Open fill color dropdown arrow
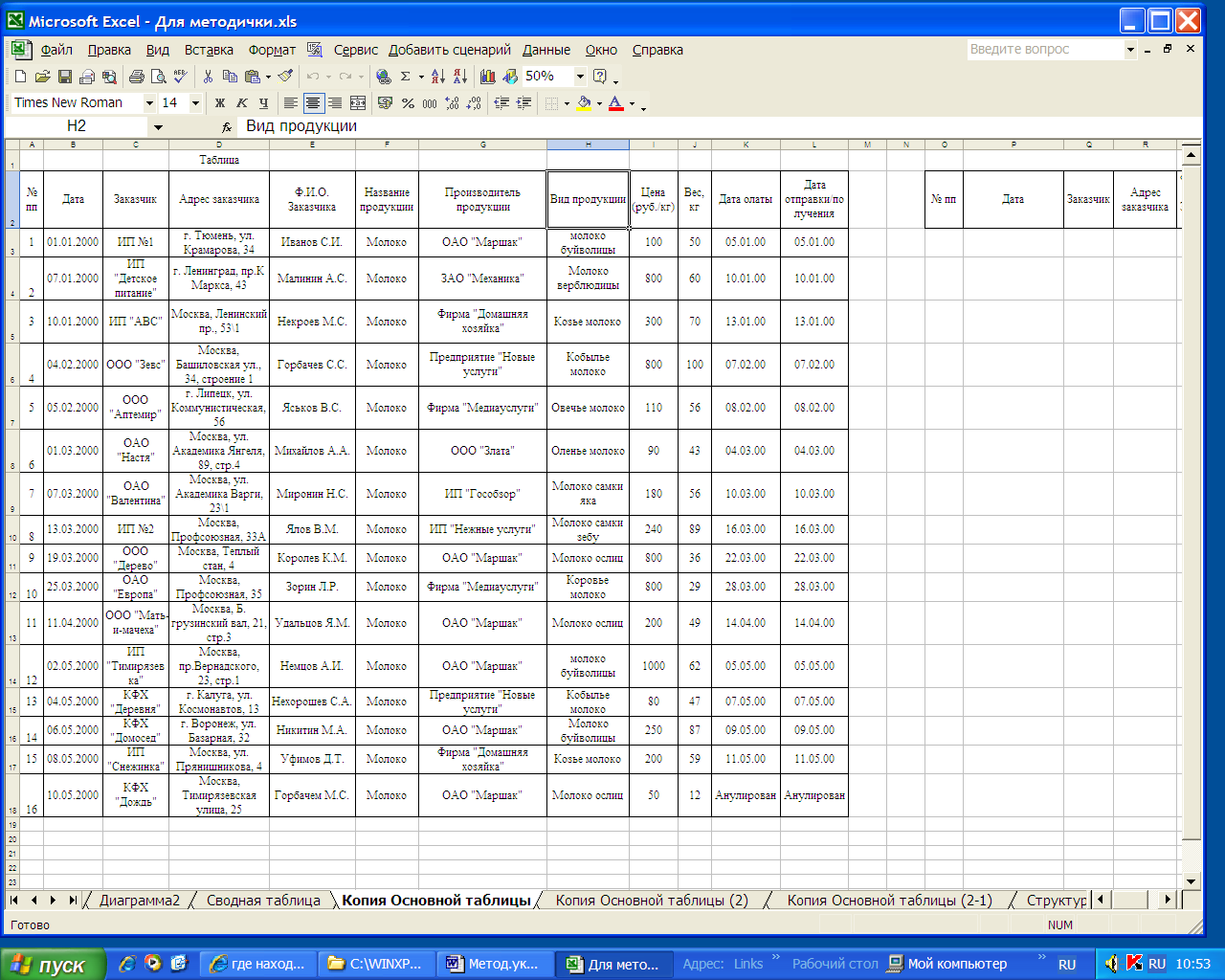The height and width of the screenshot is (980, 1225). pos(599,102)
